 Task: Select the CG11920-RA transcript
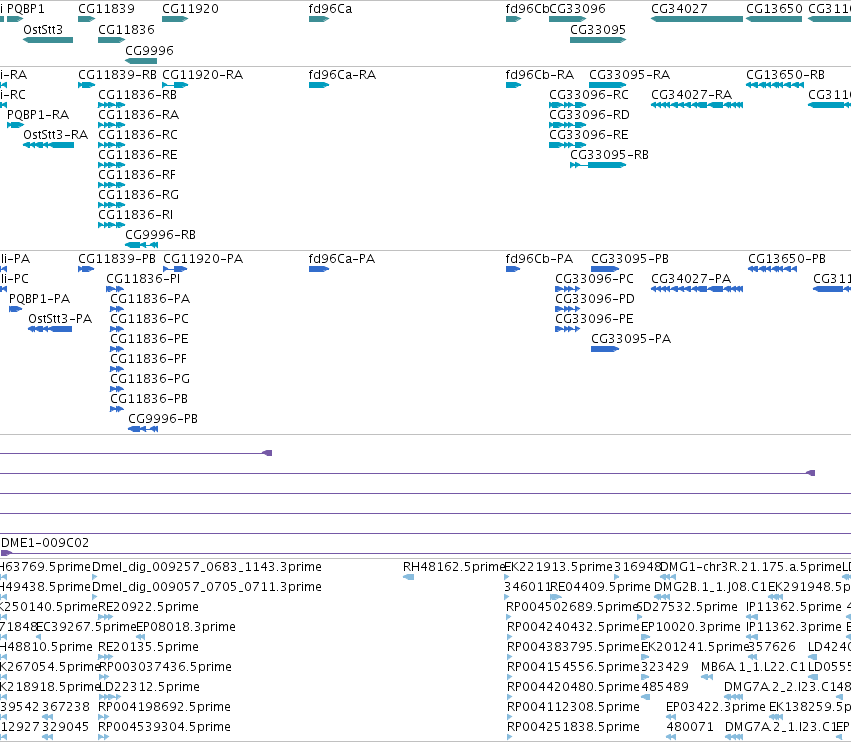click(175, 85)
